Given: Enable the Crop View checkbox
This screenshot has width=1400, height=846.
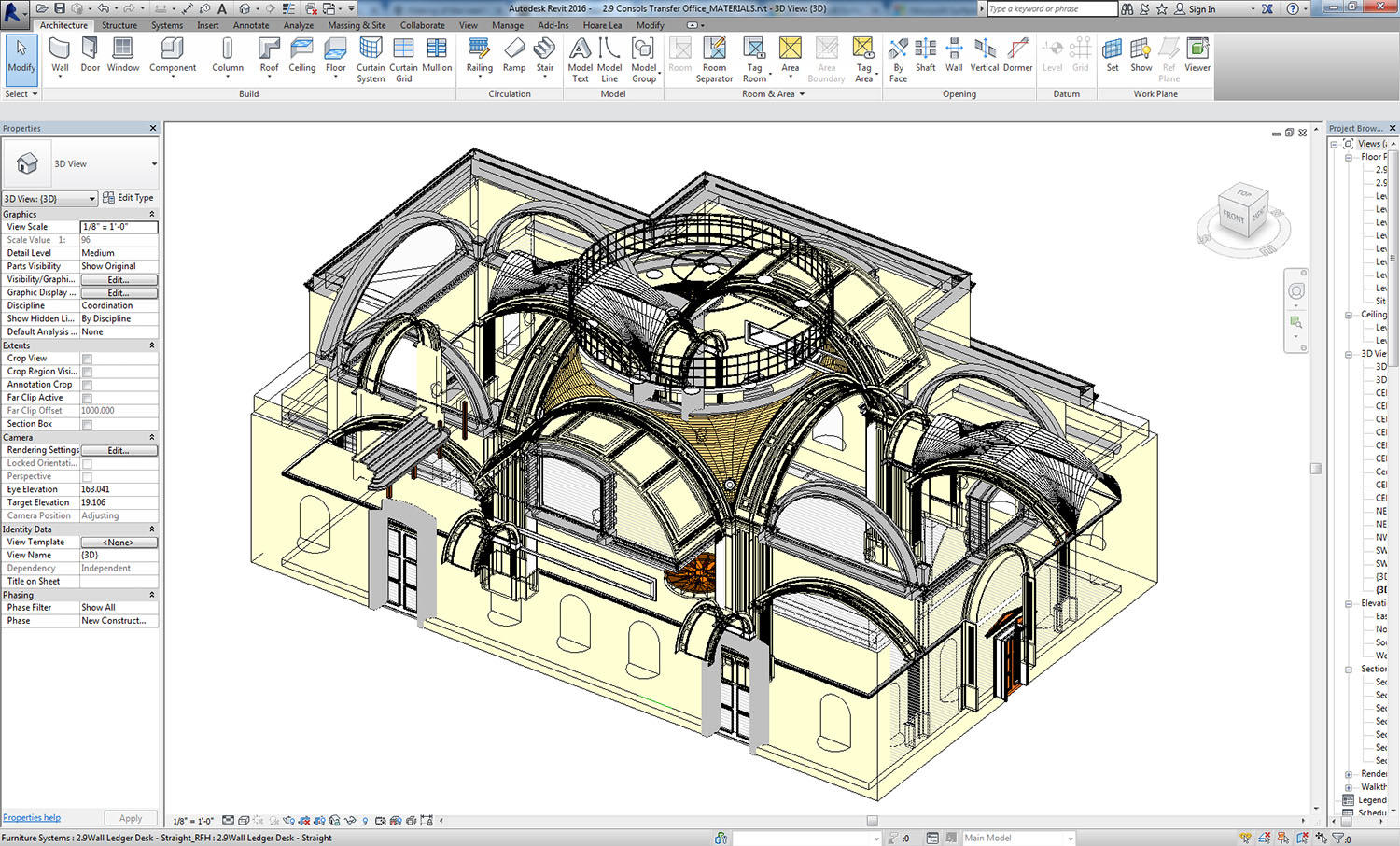Looking at the screenshot, I should [x=87, y=359].
